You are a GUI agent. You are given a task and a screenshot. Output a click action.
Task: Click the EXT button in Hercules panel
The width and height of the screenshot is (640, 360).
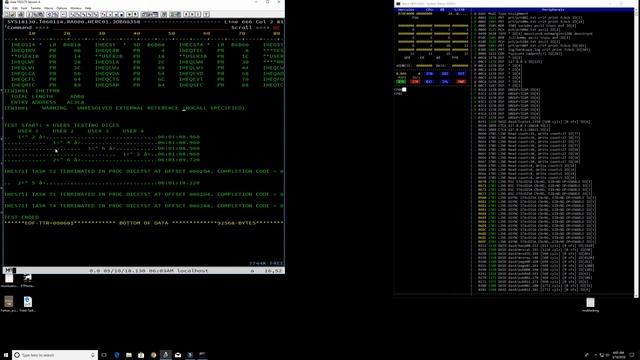coord(429,82)
